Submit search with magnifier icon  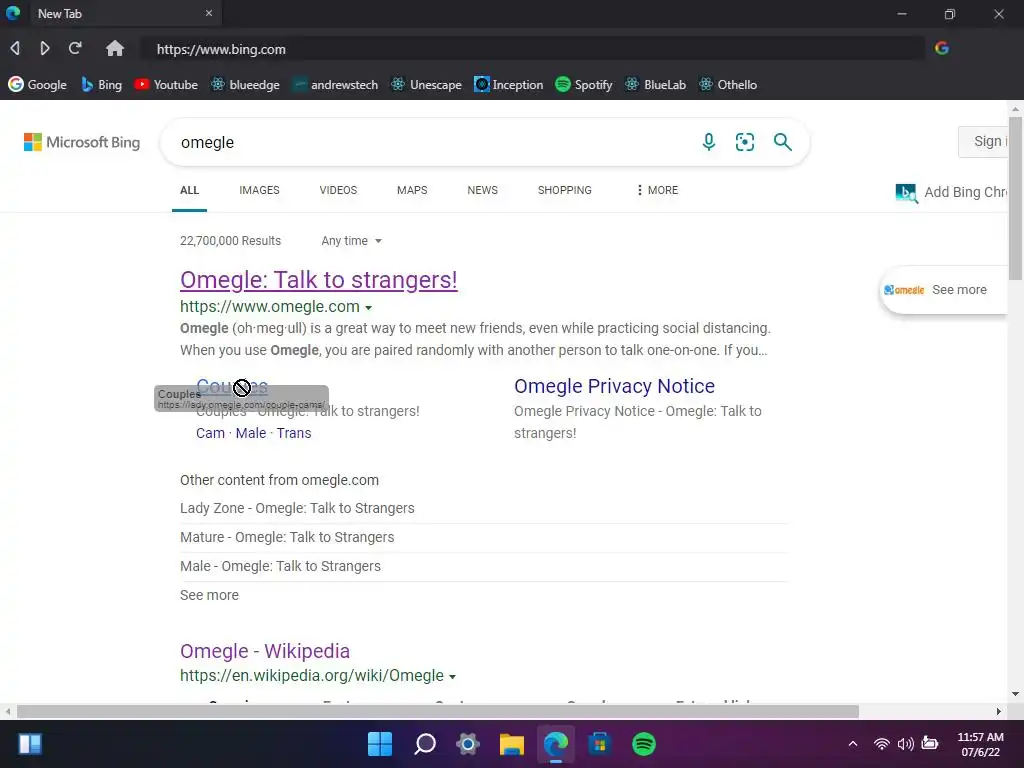click(x=782, y=142)
